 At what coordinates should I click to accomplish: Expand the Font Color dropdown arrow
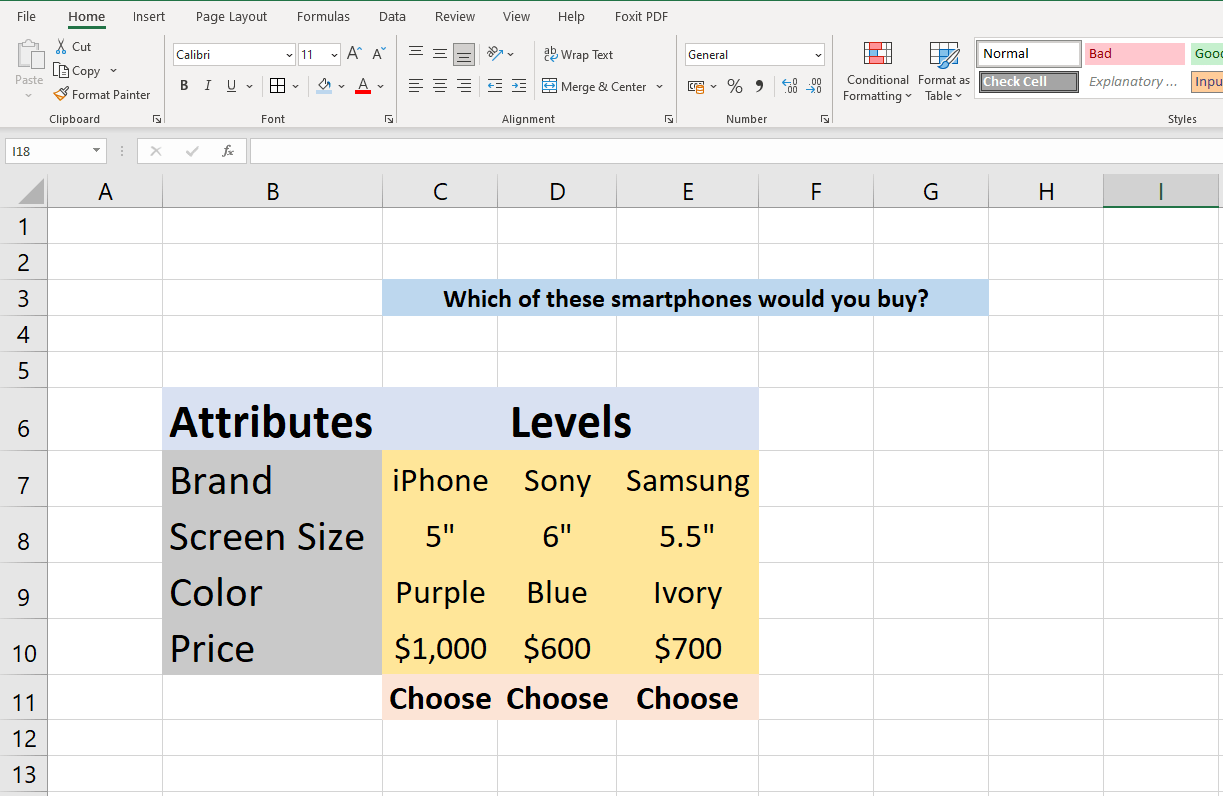[381, 87]
